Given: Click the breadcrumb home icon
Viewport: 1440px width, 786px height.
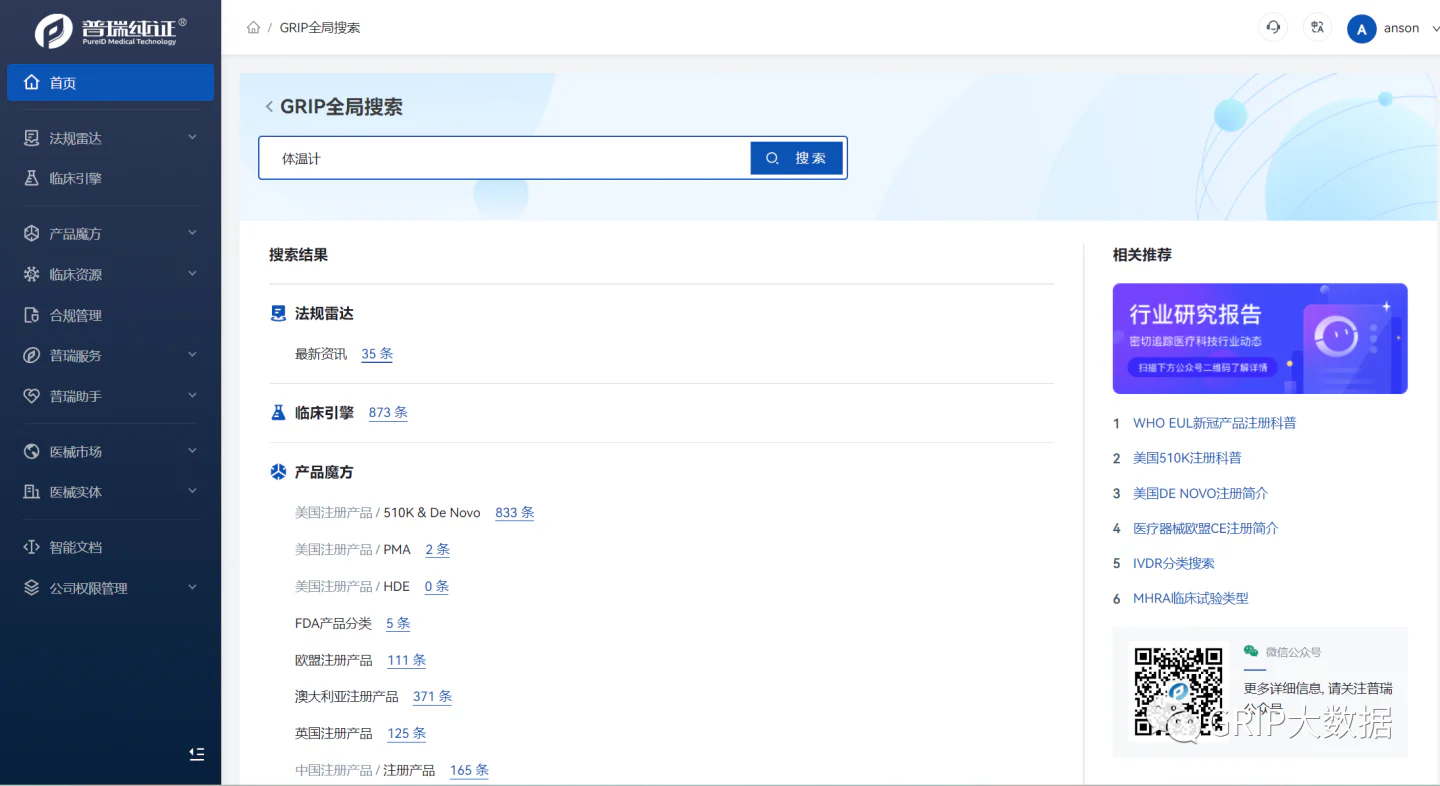Looking at the screenshot, I should (254, 27).
